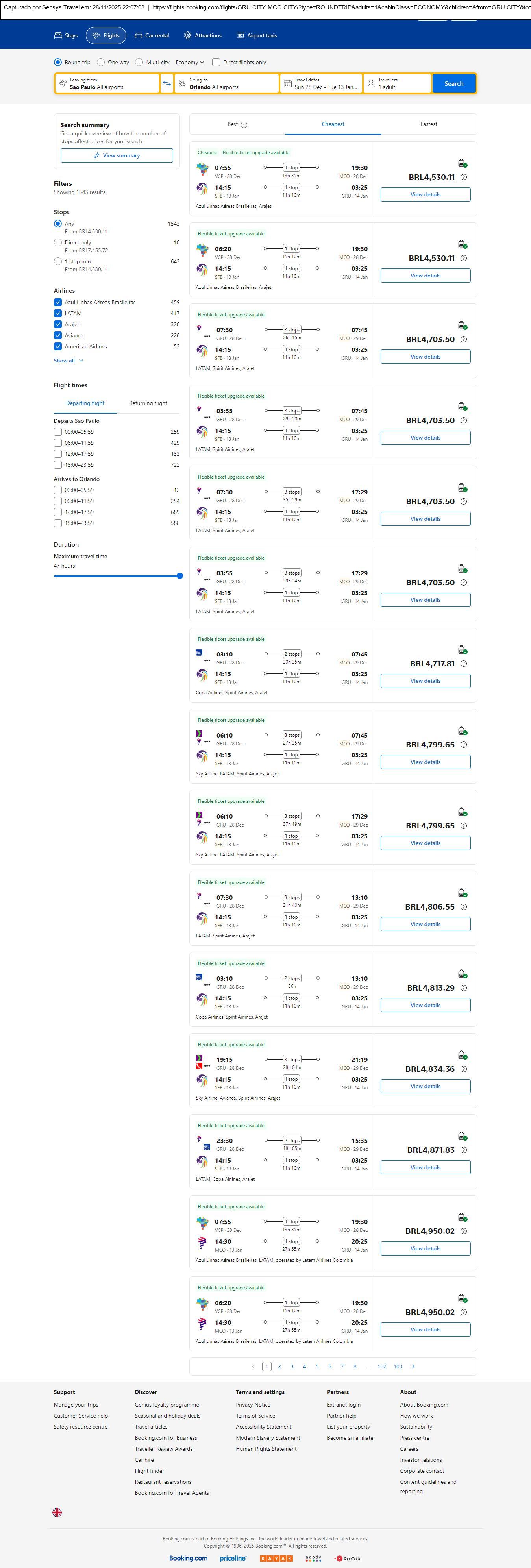
Task: Expand the airlines list with Show all
Action: point(68,361)
